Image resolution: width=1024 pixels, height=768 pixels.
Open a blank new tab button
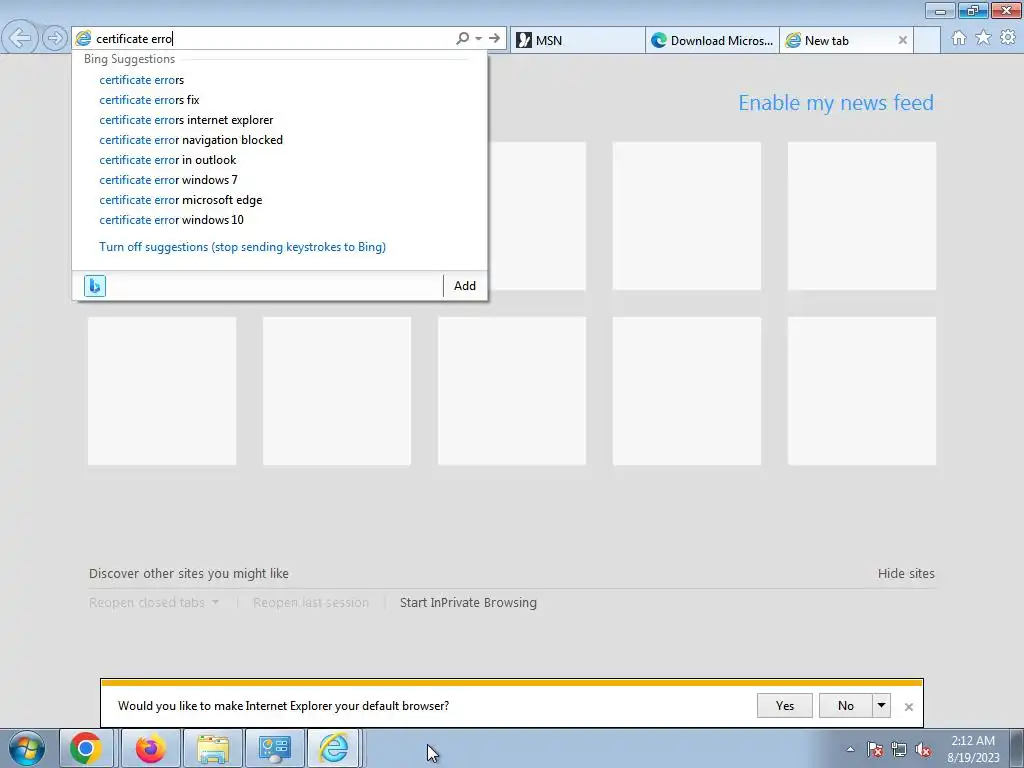coord(927,40)
